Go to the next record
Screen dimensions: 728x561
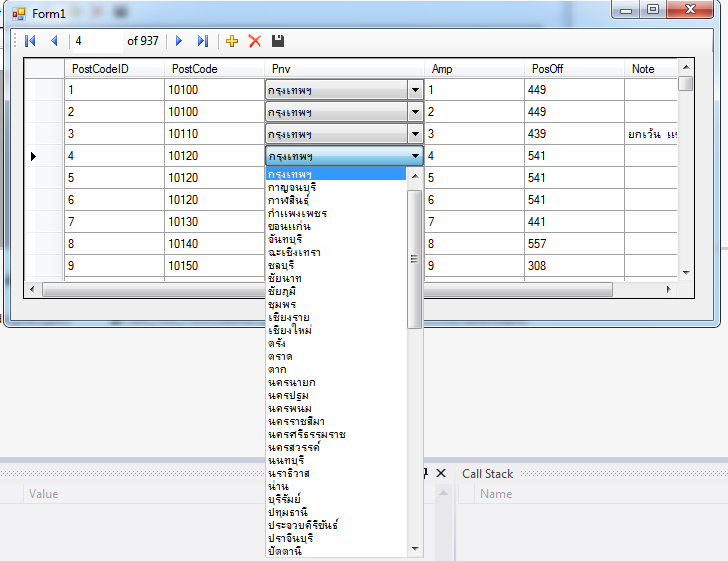point(179,41)
